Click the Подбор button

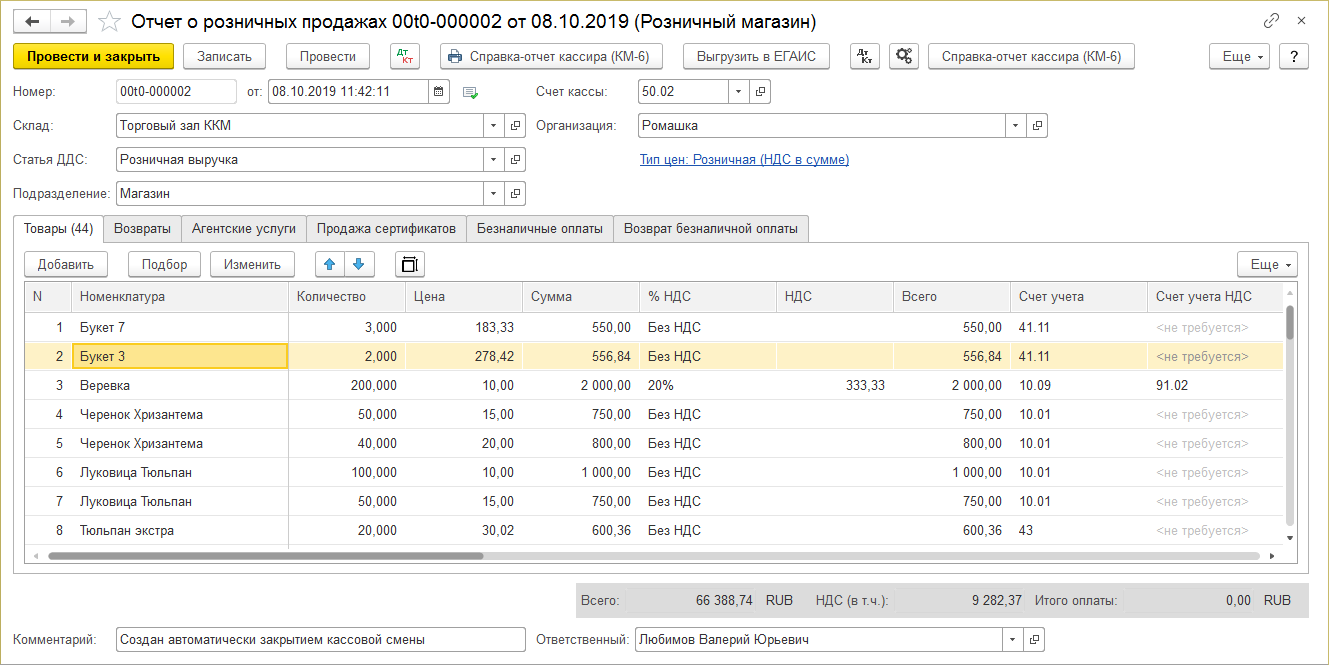click(164, 264)
